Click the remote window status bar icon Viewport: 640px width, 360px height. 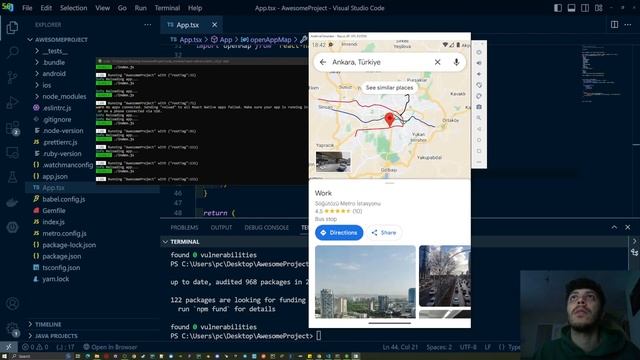[9, 347]
